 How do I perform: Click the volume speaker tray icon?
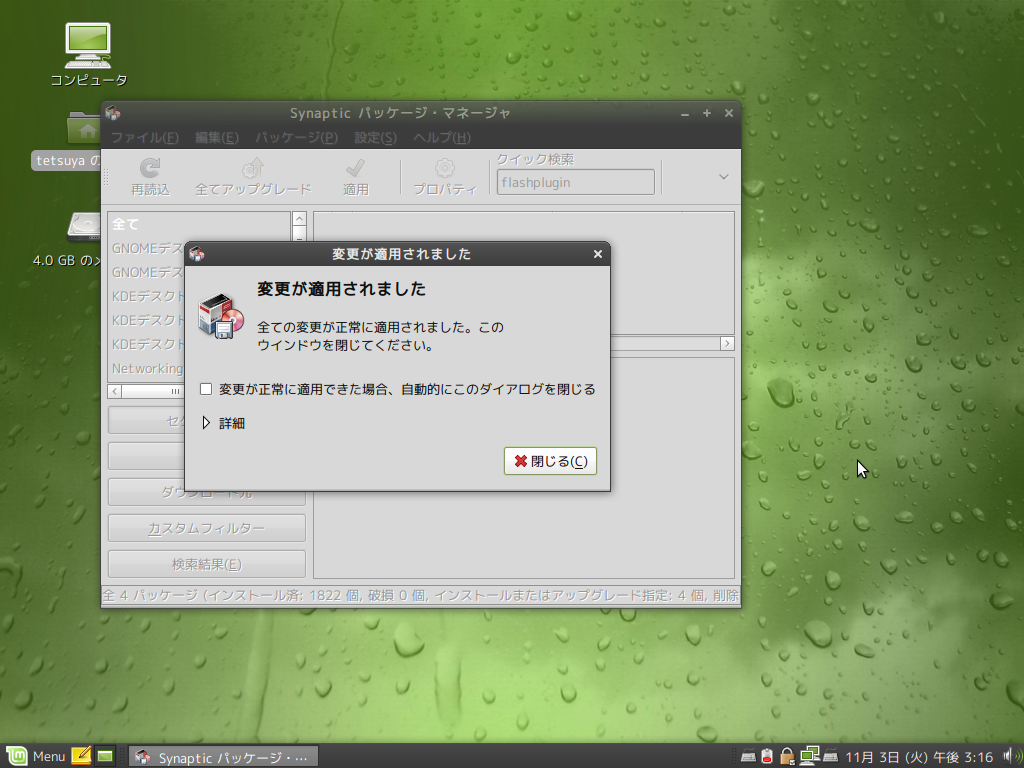[x=1011, y=756]
